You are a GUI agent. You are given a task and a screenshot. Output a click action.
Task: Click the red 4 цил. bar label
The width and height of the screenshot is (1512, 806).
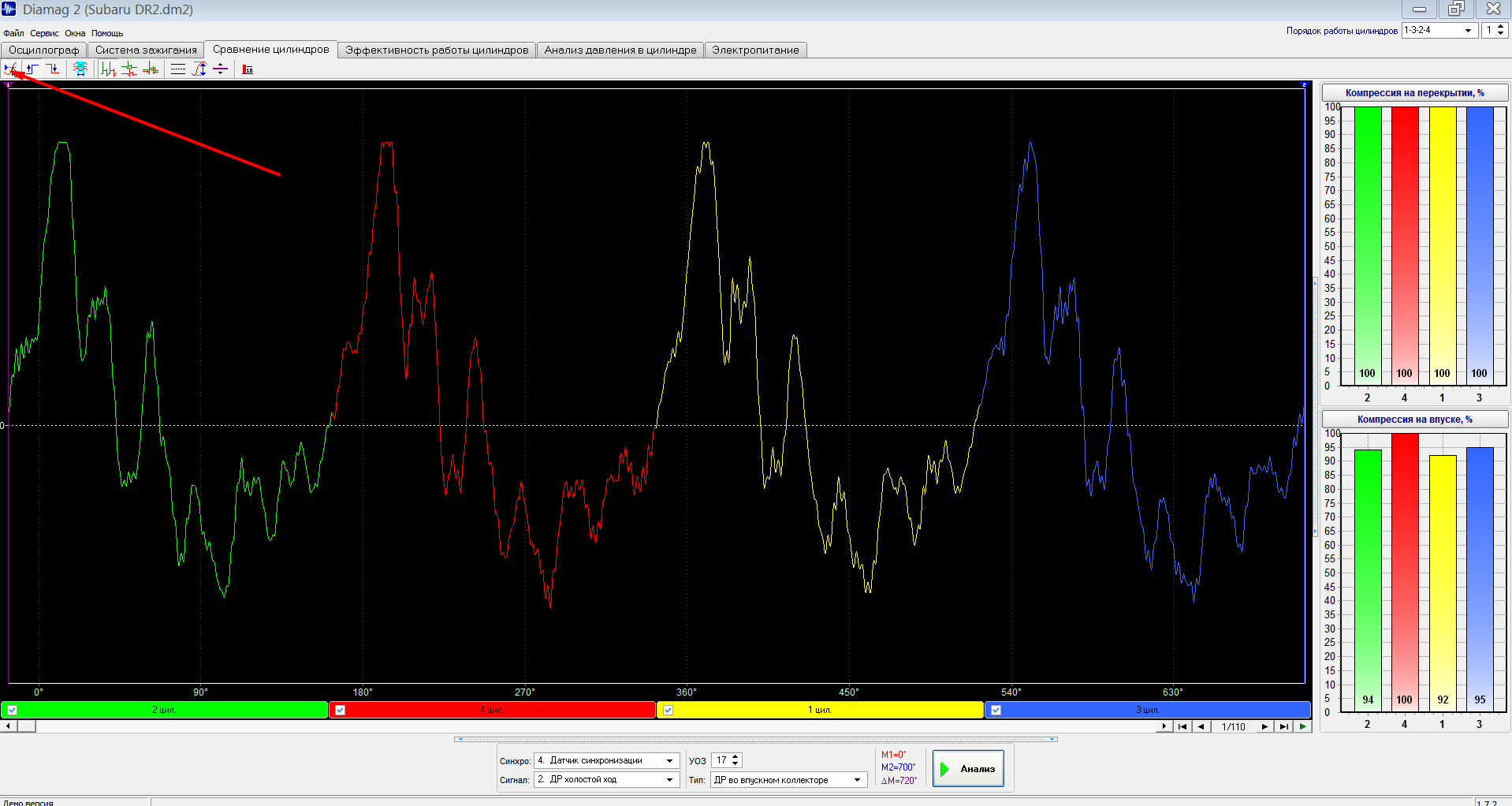tap(492, 710)
